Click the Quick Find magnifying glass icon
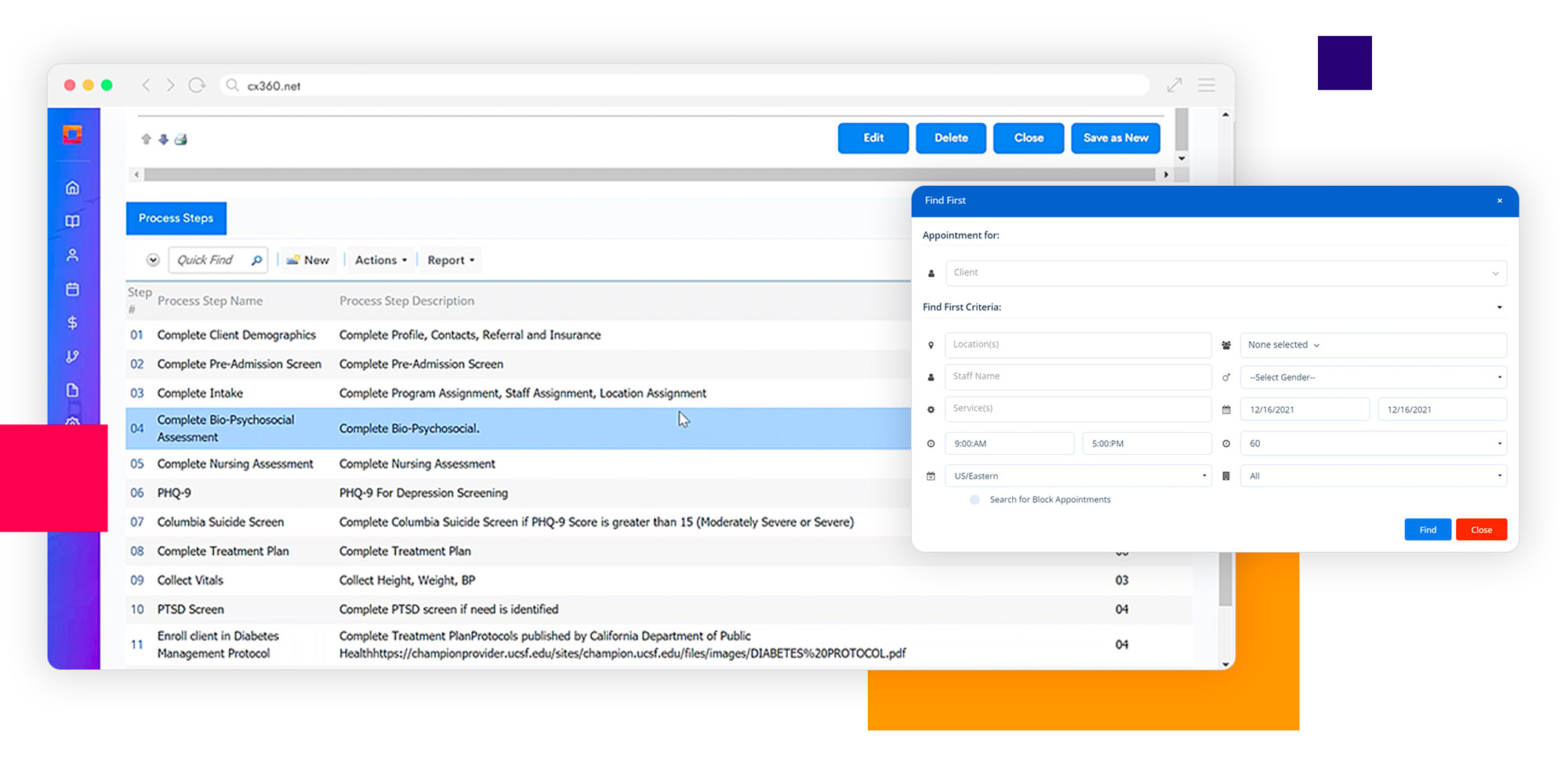The height and width of the screenshot is (778, 1568). [257, 260]
